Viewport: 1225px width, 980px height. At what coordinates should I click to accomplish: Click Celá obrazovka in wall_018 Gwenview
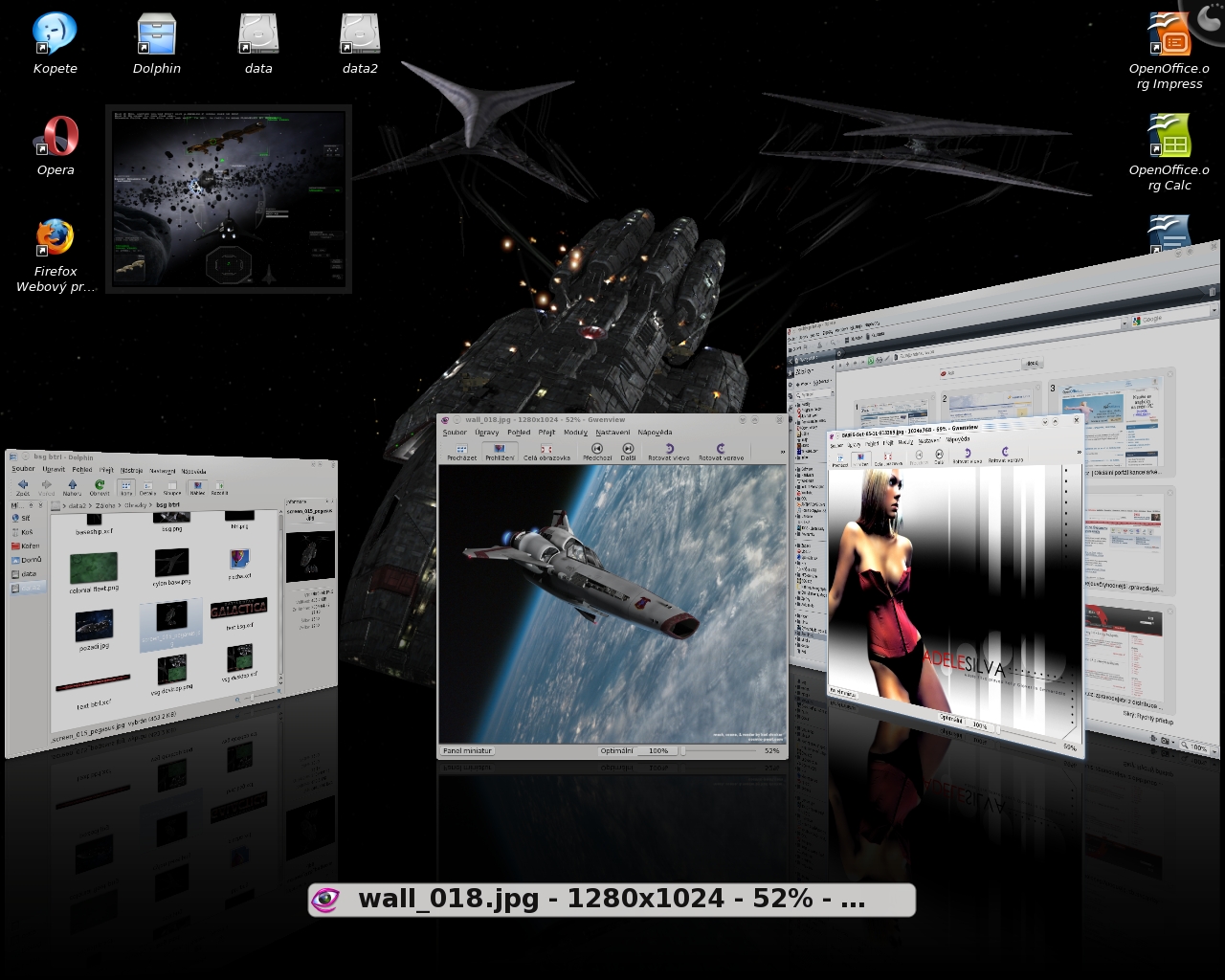[x=546, y=452]
